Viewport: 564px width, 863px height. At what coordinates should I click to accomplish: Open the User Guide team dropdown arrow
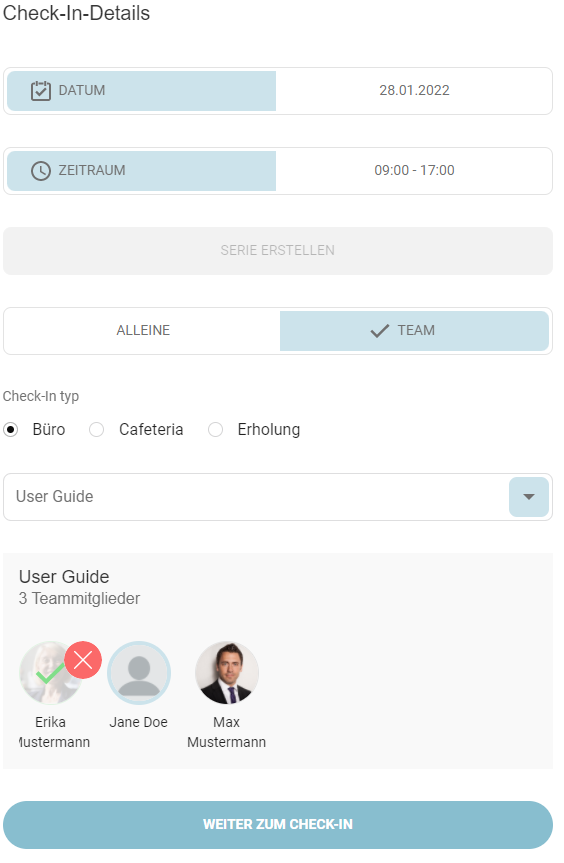tap(529, 497)
